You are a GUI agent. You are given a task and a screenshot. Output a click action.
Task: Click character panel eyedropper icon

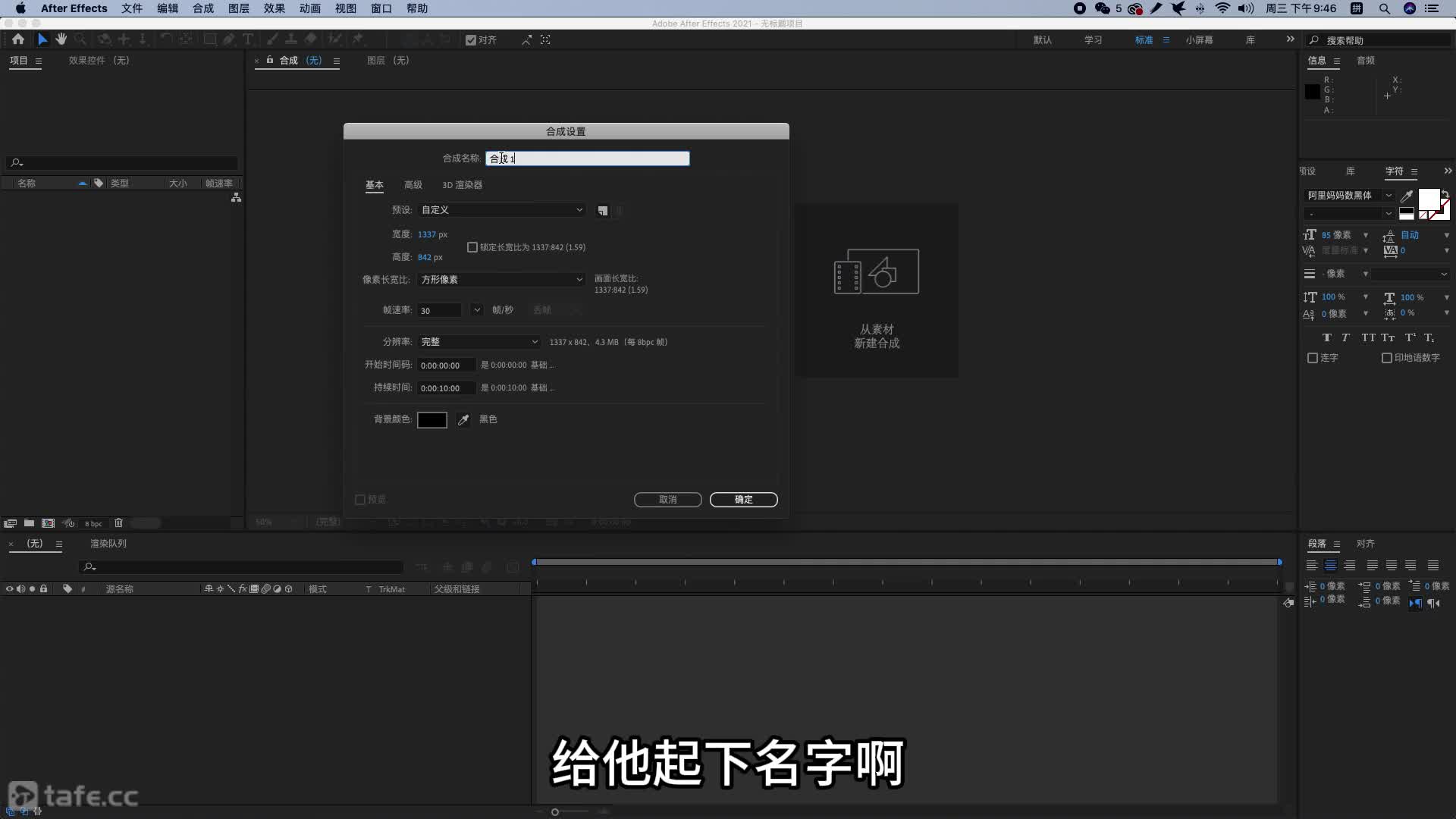pos(1407,196)
